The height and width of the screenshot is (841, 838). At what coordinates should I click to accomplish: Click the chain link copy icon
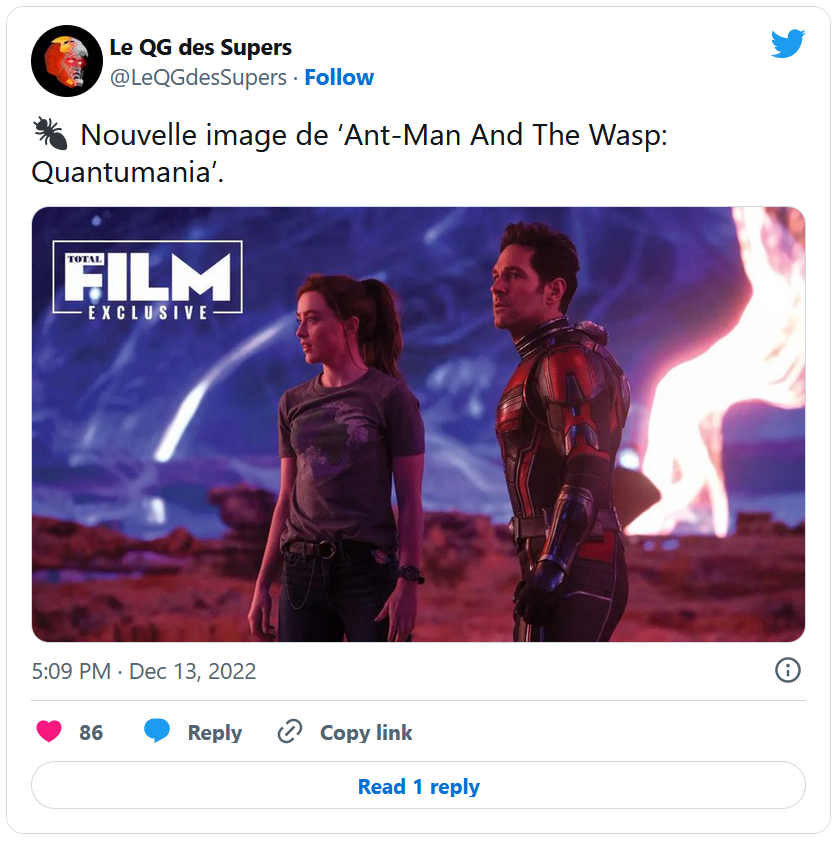click(x=290, y=732)
